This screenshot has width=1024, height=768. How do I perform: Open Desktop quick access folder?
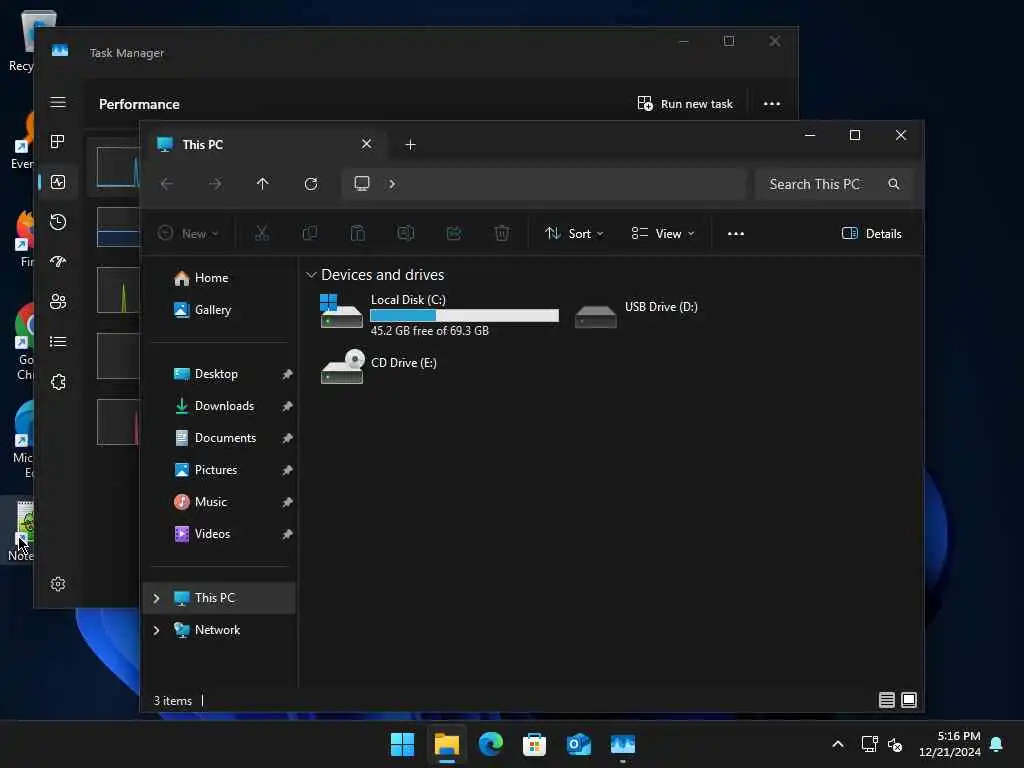point(218,374)
